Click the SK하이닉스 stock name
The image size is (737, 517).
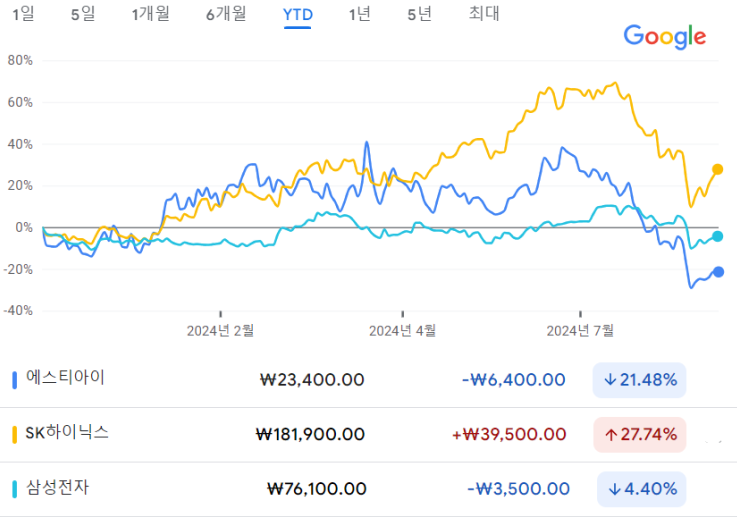point(67,432)
